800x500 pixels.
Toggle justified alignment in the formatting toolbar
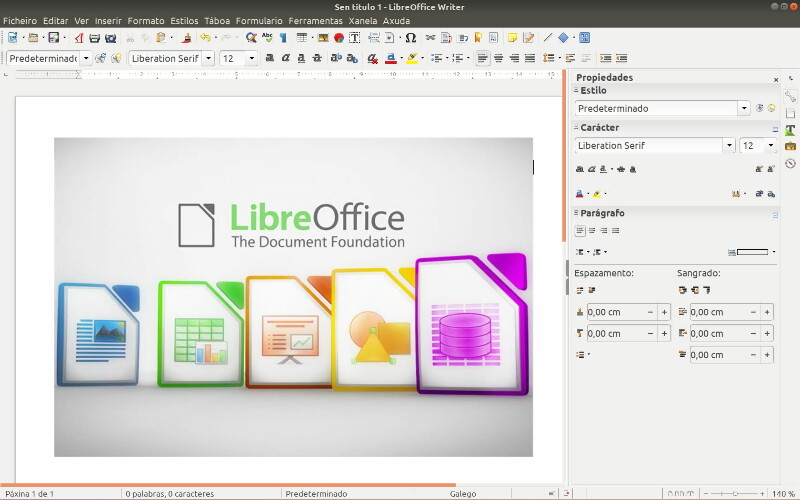[529, 58]
